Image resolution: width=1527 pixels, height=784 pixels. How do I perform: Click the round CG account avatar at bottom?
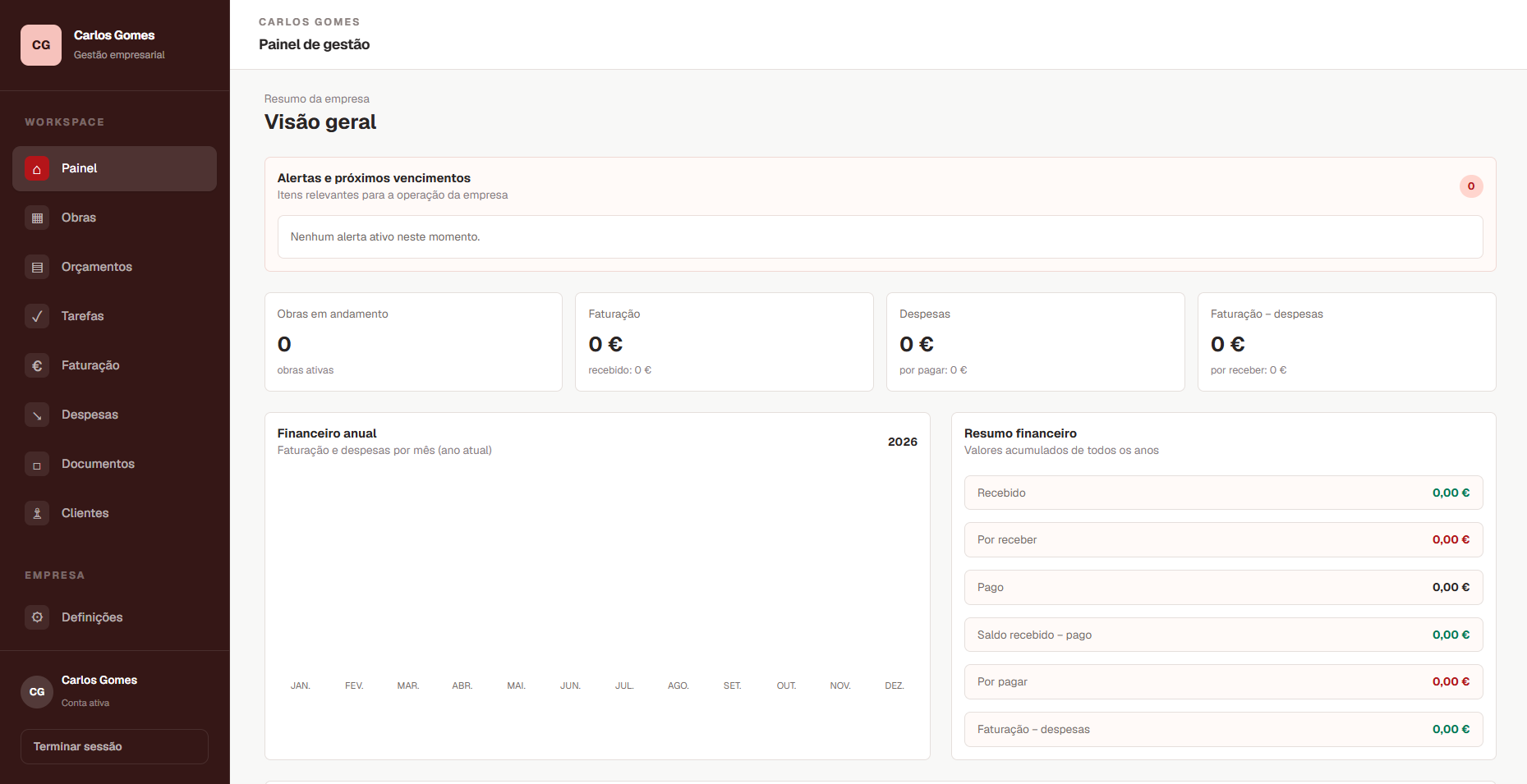37,692
